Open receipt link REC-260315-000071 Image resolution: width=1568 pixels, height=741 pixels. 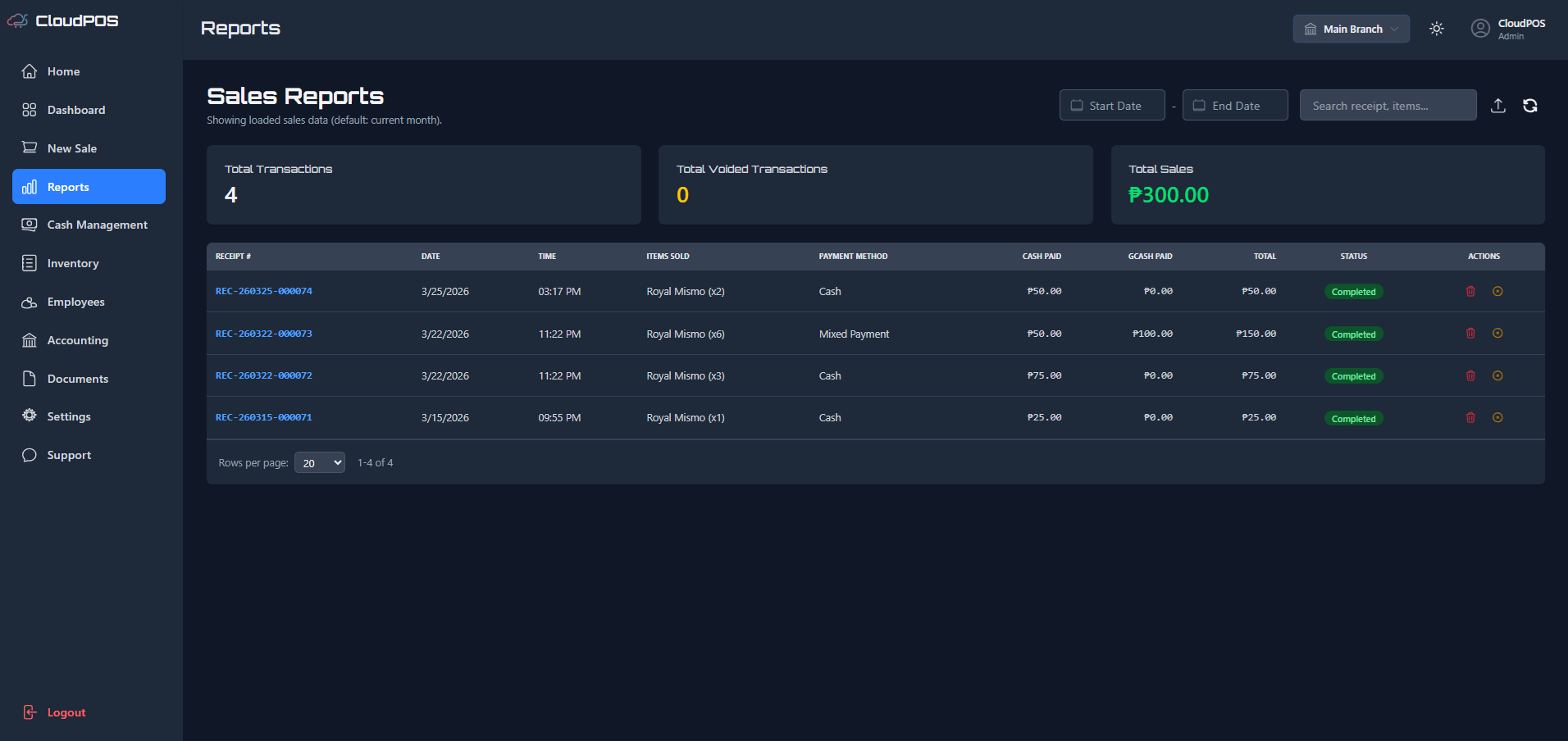coord(264,417)
